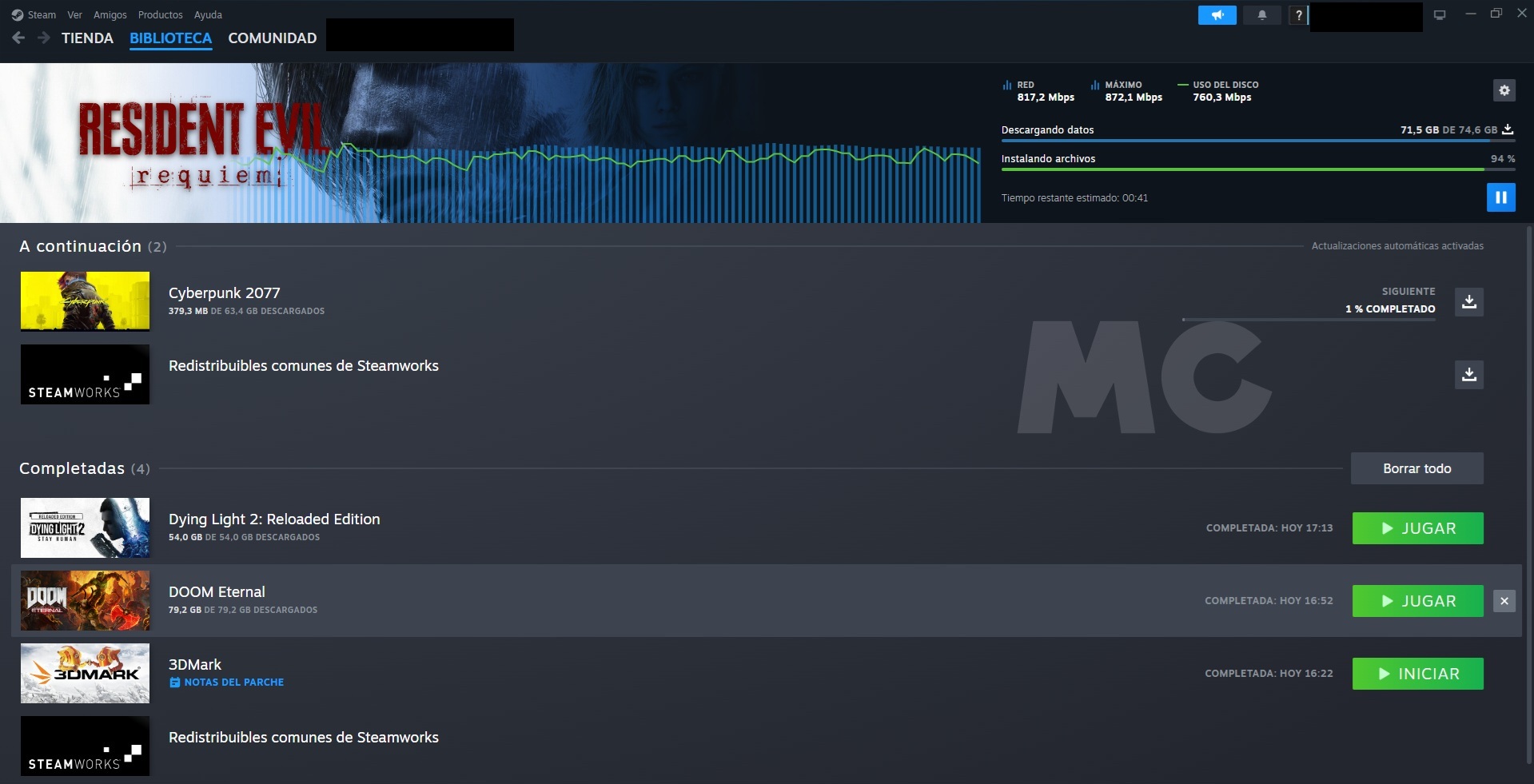Open the Productos menu

coord(160,15)
